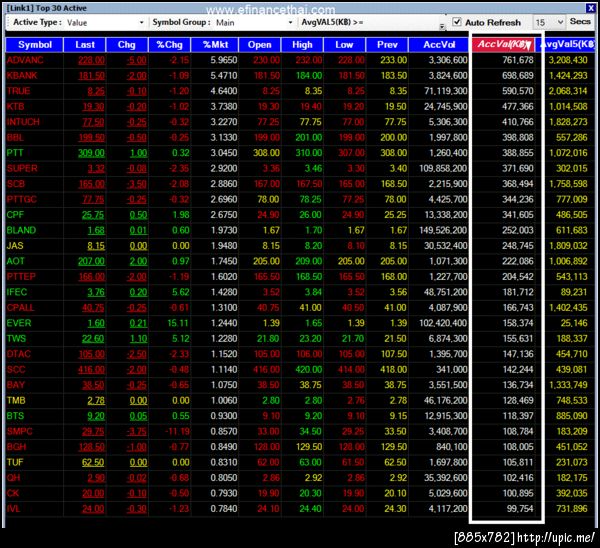Select the EVER symbol
The width and height of the screenshot is (600, 548).
coord(19,323)
